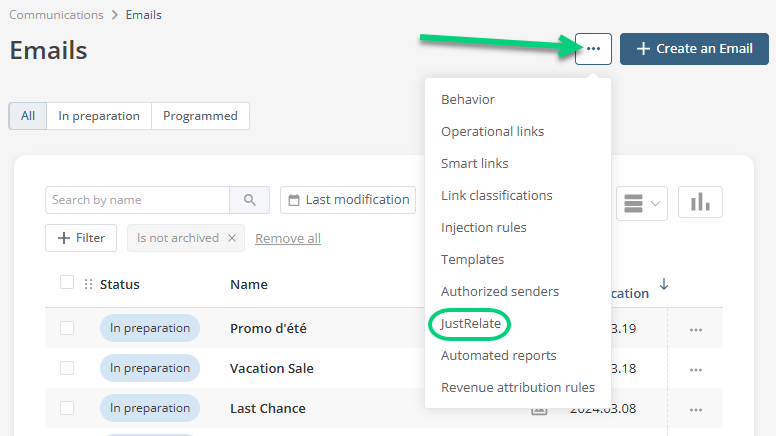
Task: Open Automated reports menu entry
Action: coord(498,355)
